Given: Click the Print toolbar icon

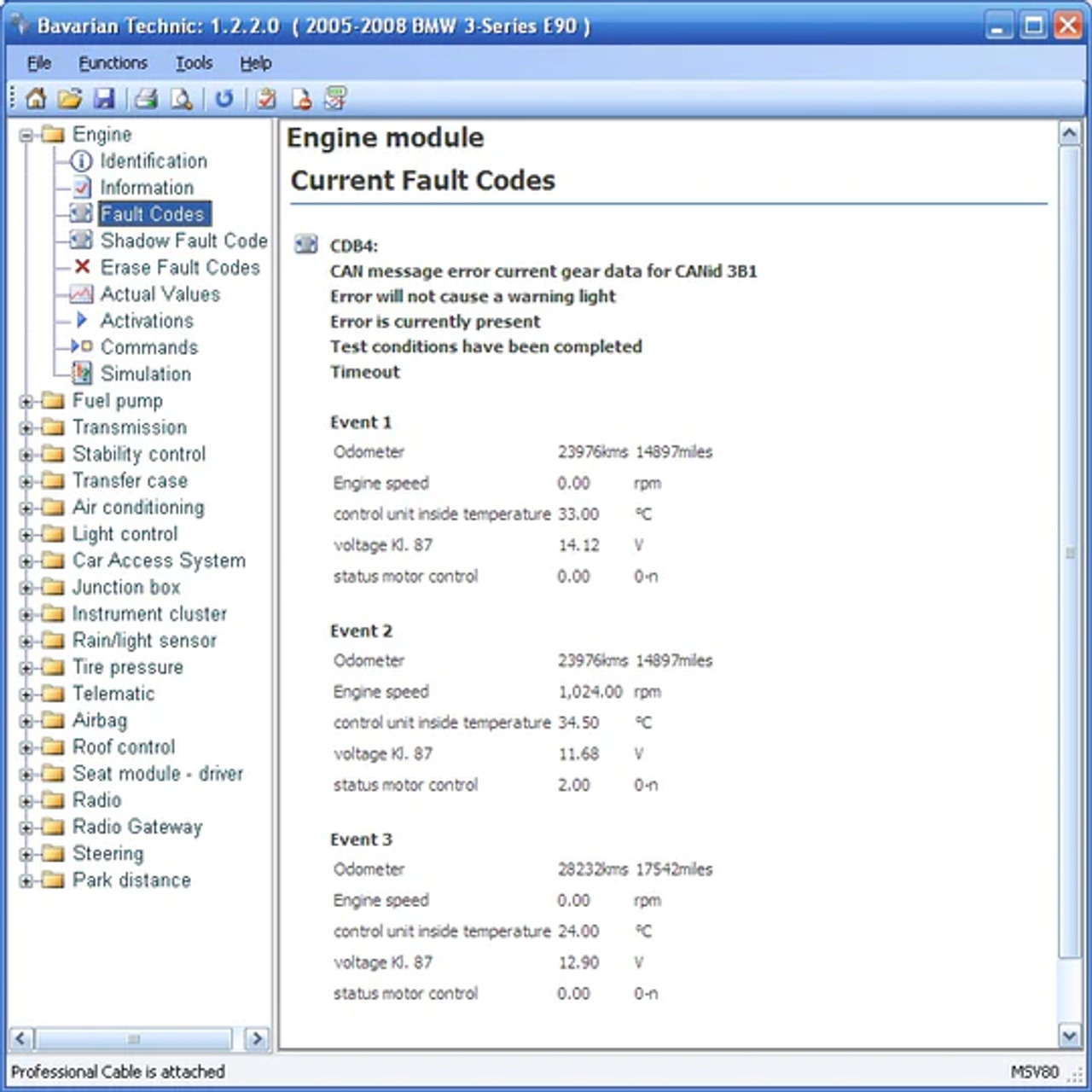Looking at the screenshot, I should pyautogui.click(x=147, y=99).
